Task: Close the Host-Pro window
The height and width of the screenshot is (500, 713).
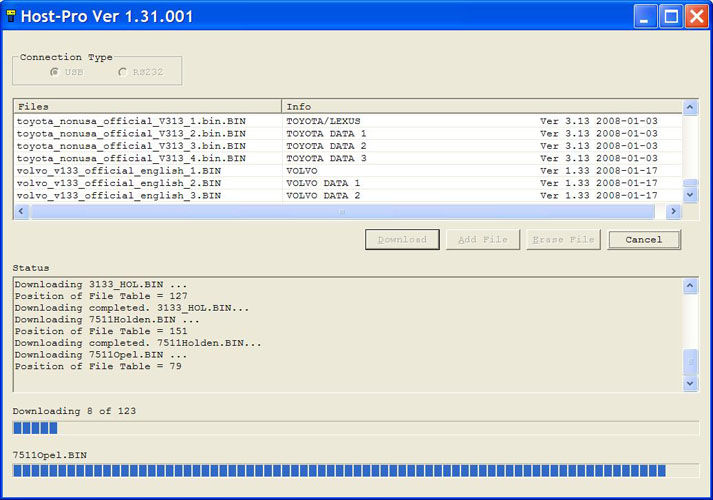Action: (x=697, y=17)
